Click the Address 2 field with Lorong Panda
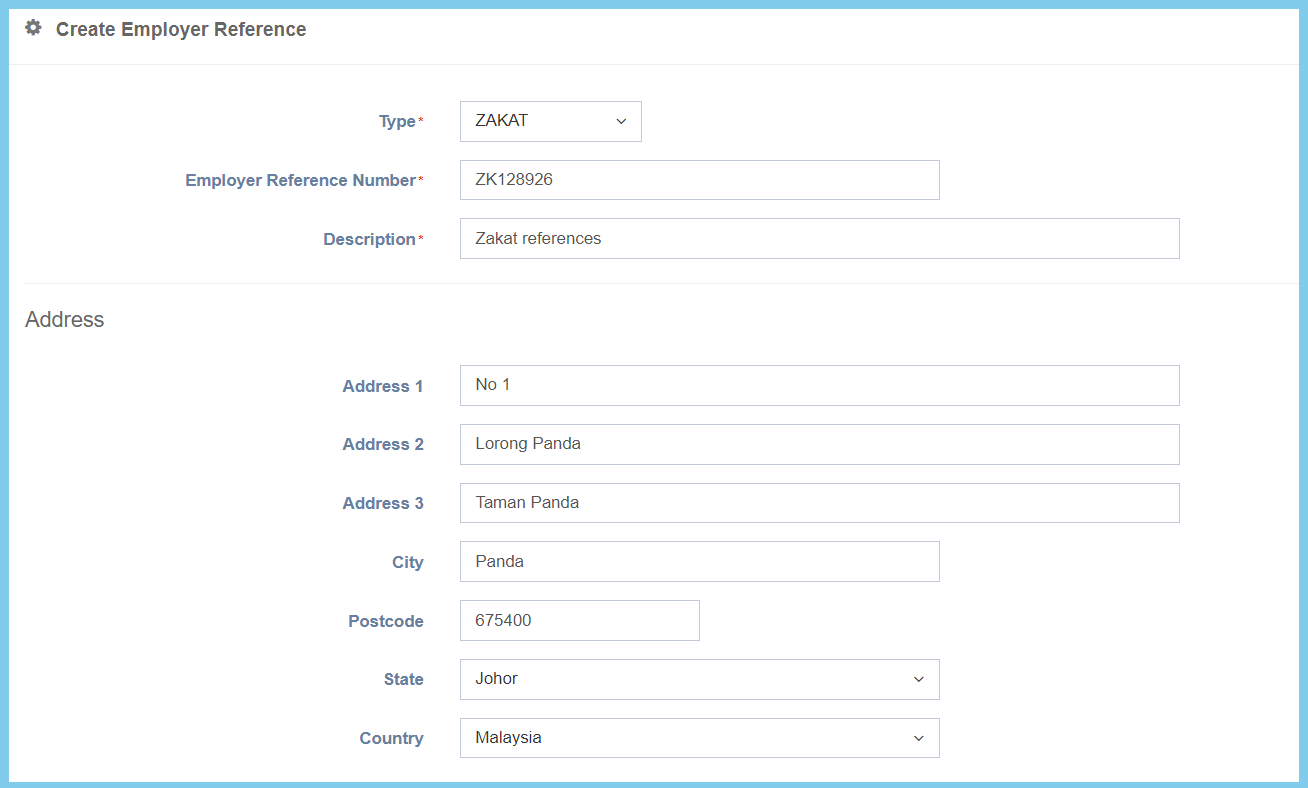Viewport: 1308px width, 788px height. point(819,444)
